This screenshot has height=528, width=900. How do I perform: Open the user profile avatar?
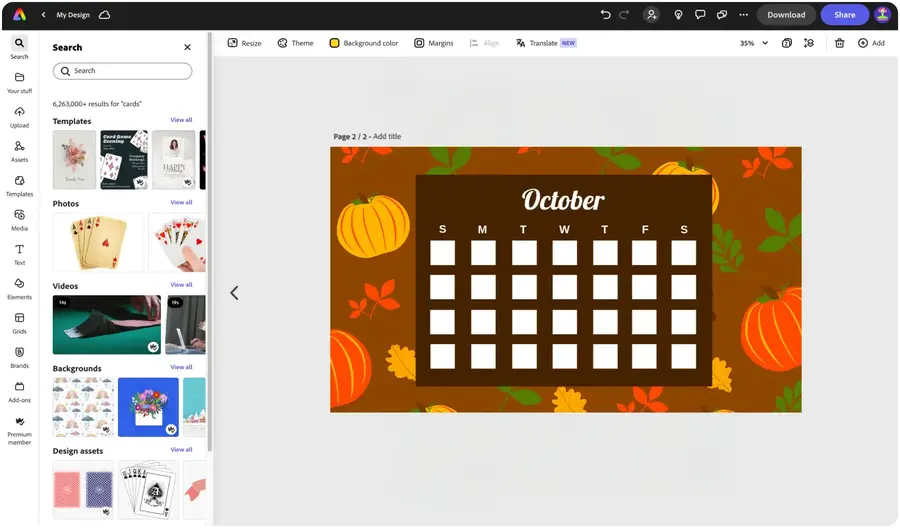tap(882, 15)
